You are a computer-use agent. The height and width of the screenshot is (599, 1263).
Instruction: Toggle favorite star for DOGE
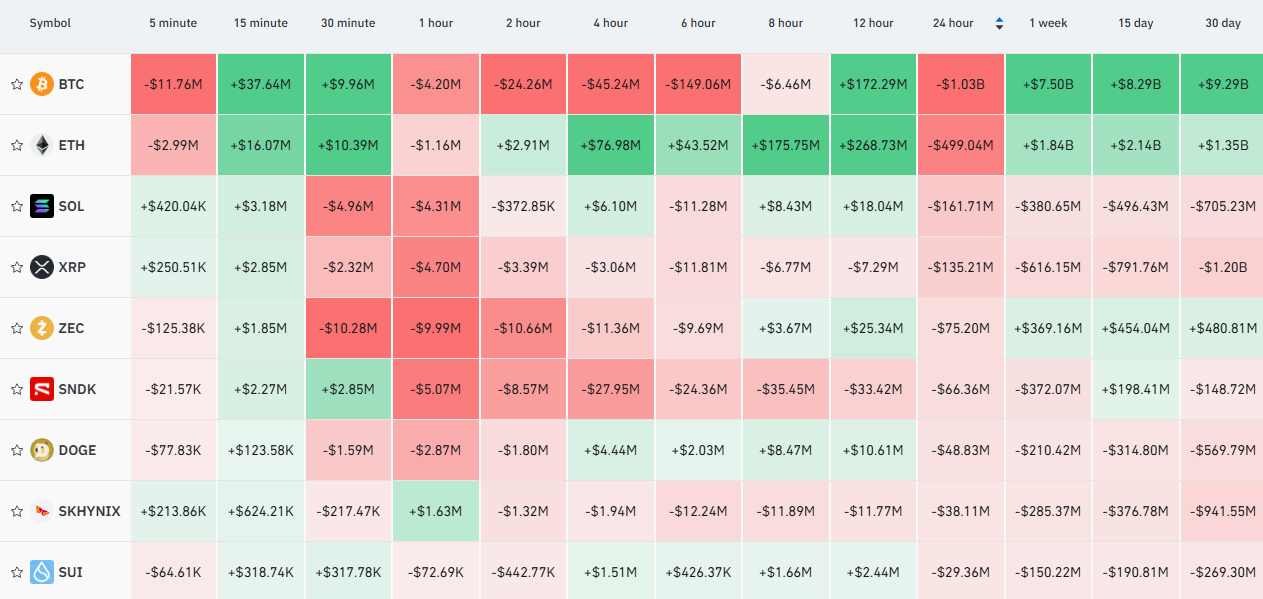pos(17,451)
